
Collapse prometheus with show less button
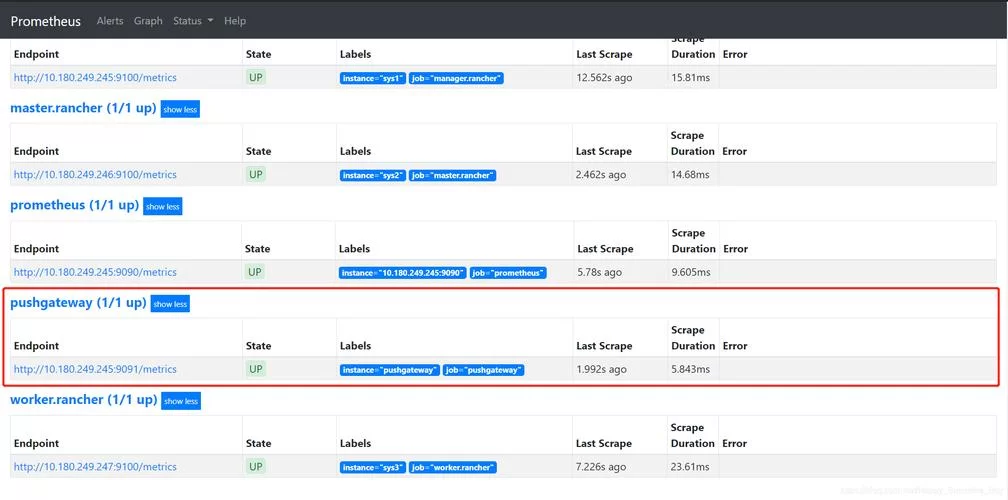coord(163,207)
